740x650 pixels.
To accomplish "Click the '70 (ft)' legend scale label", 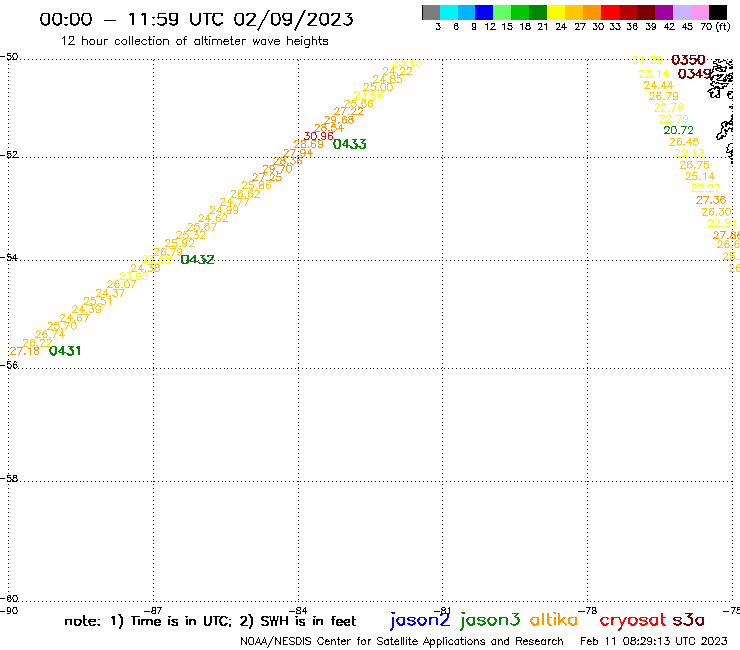I will pos(715,26).
